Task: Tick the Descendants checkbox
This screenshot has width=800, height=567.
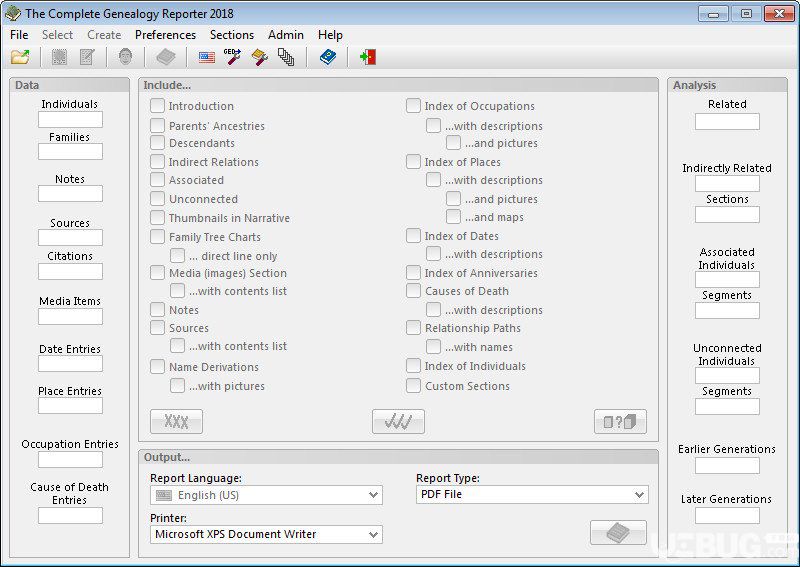Action: [x=157, y=143]
